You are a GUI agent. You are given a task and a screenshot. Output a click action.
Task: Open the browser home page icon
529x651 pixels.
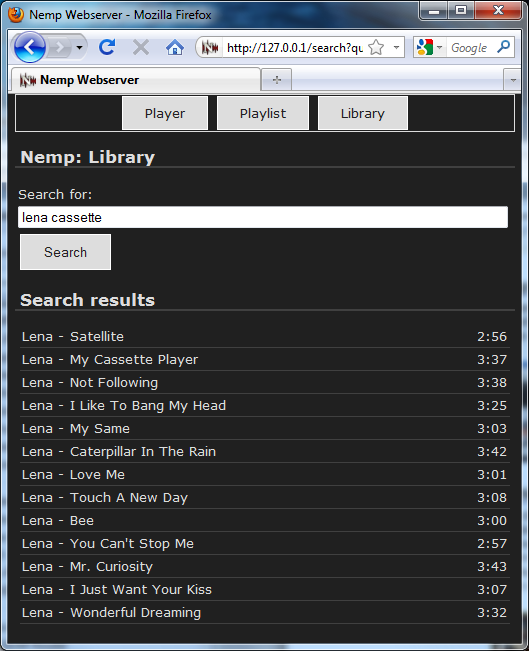click(175, 48)
